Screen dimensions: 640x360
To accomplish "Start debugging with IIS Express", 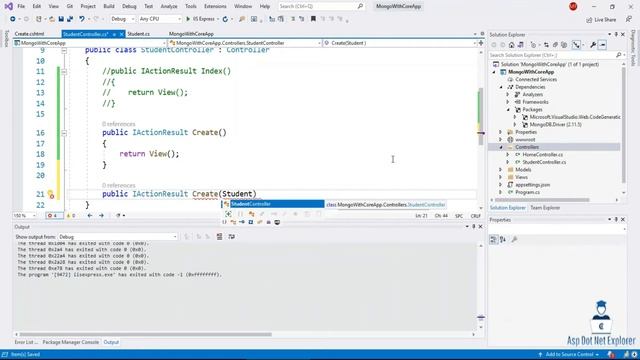I will coord(200,19).
